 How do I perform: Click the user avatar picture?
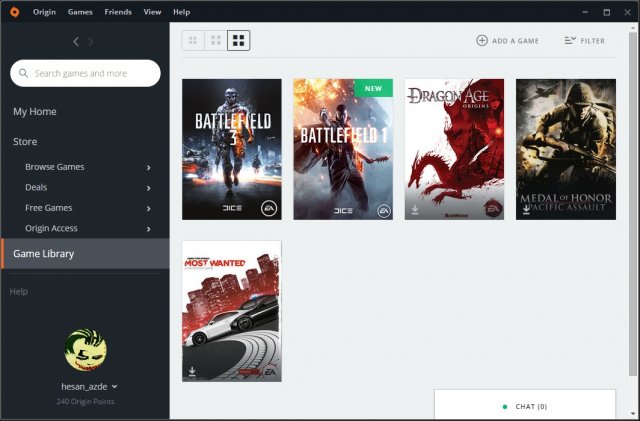click(85, 348)
